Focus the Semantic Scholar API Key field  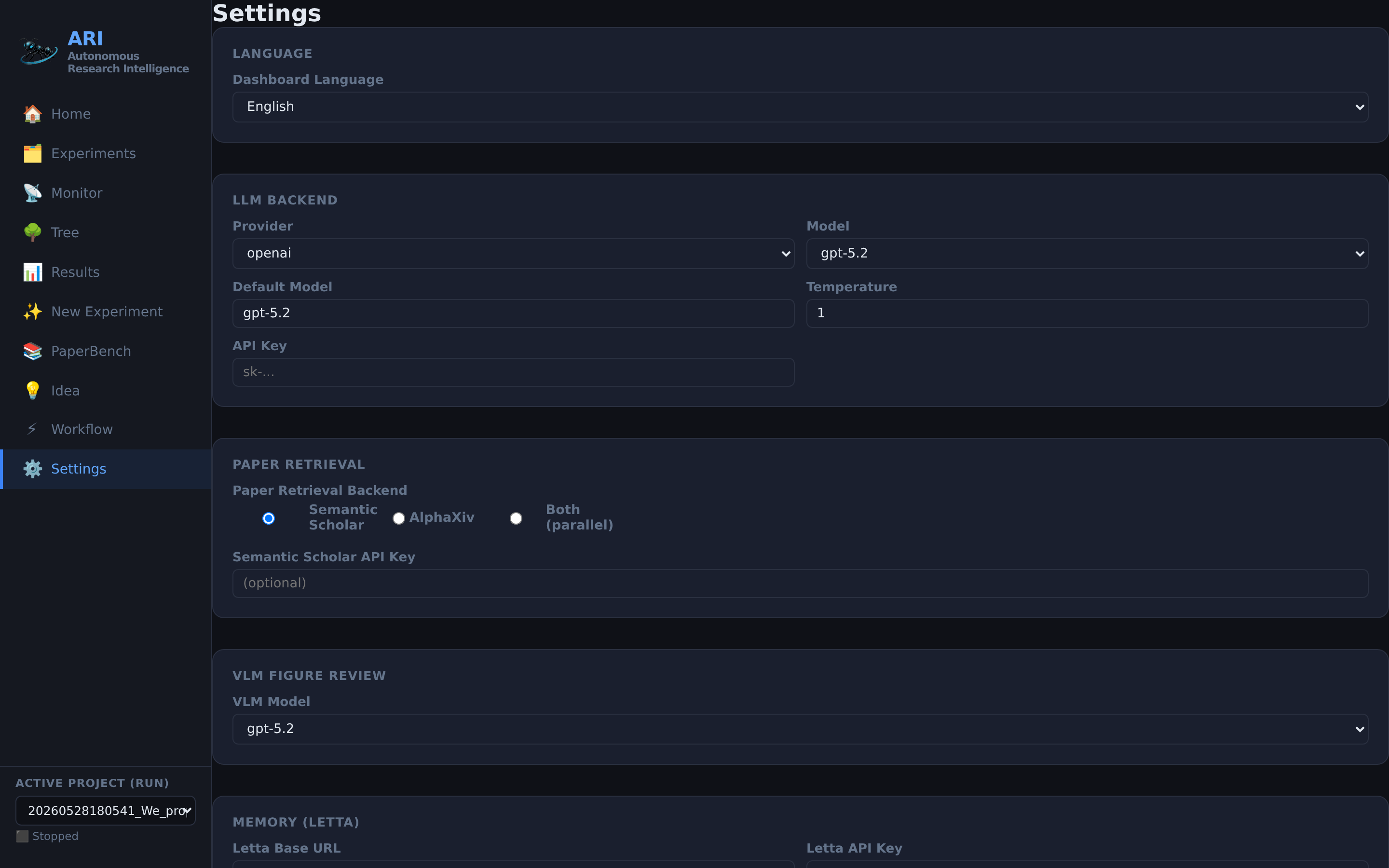800,583
